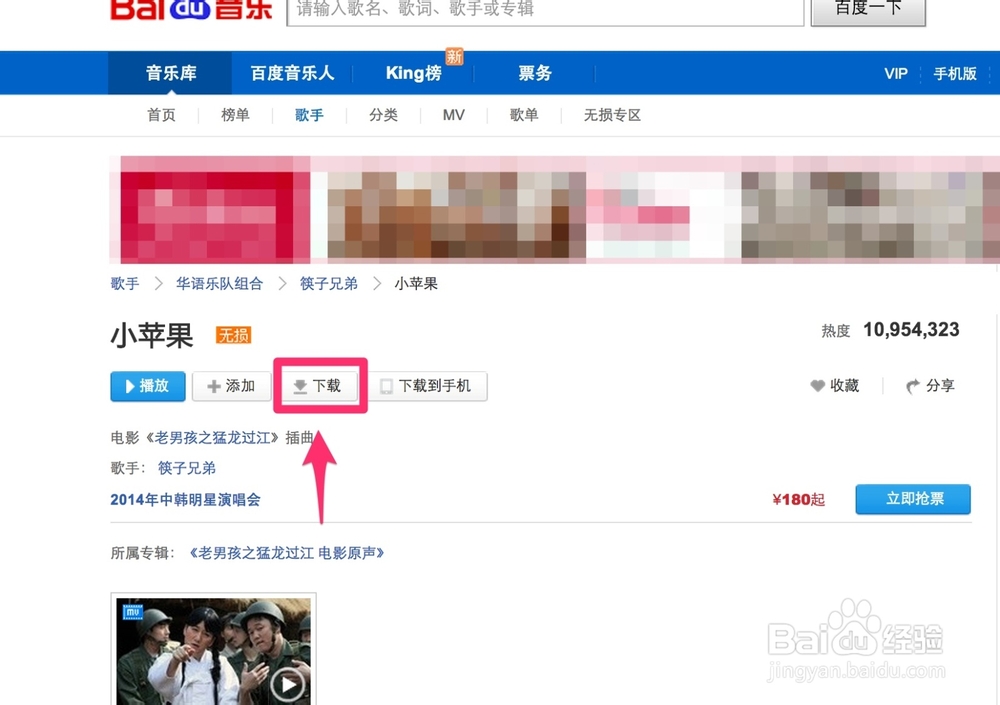
Task: Click the VIP link in navigation bar
Action: coord(895,73)
